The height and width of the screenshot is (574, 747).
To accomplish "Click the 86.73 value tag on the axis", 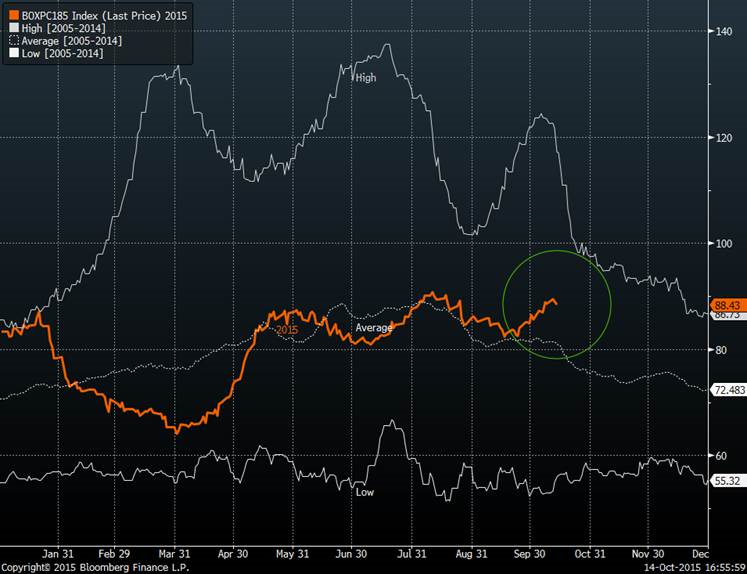I will [x=726, y=315].
